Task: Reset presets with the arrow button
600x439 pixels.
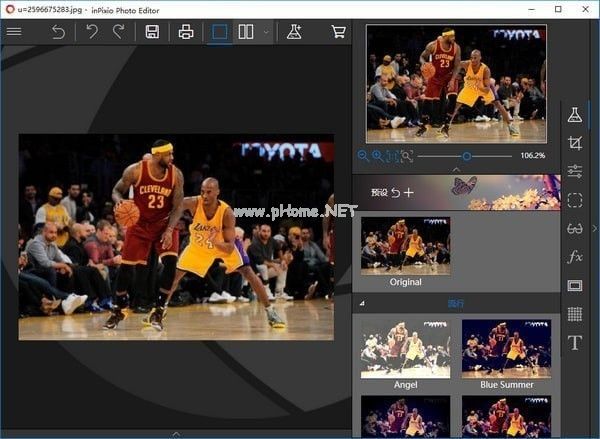Action: pos(395,192)
